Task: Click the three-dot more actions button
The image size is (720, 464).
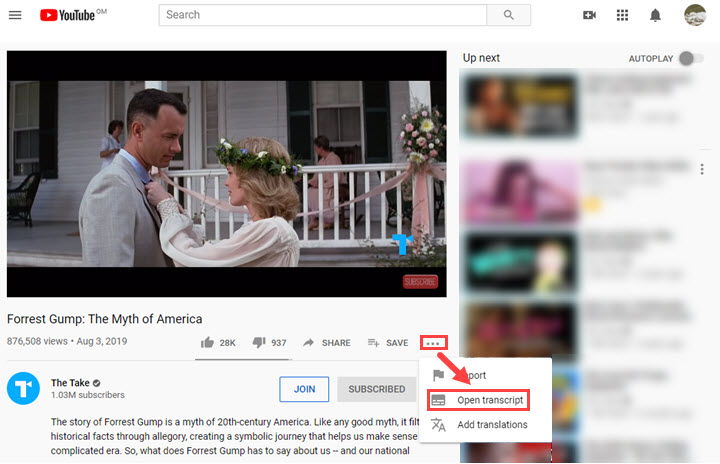Action: [x=433, y=343]
